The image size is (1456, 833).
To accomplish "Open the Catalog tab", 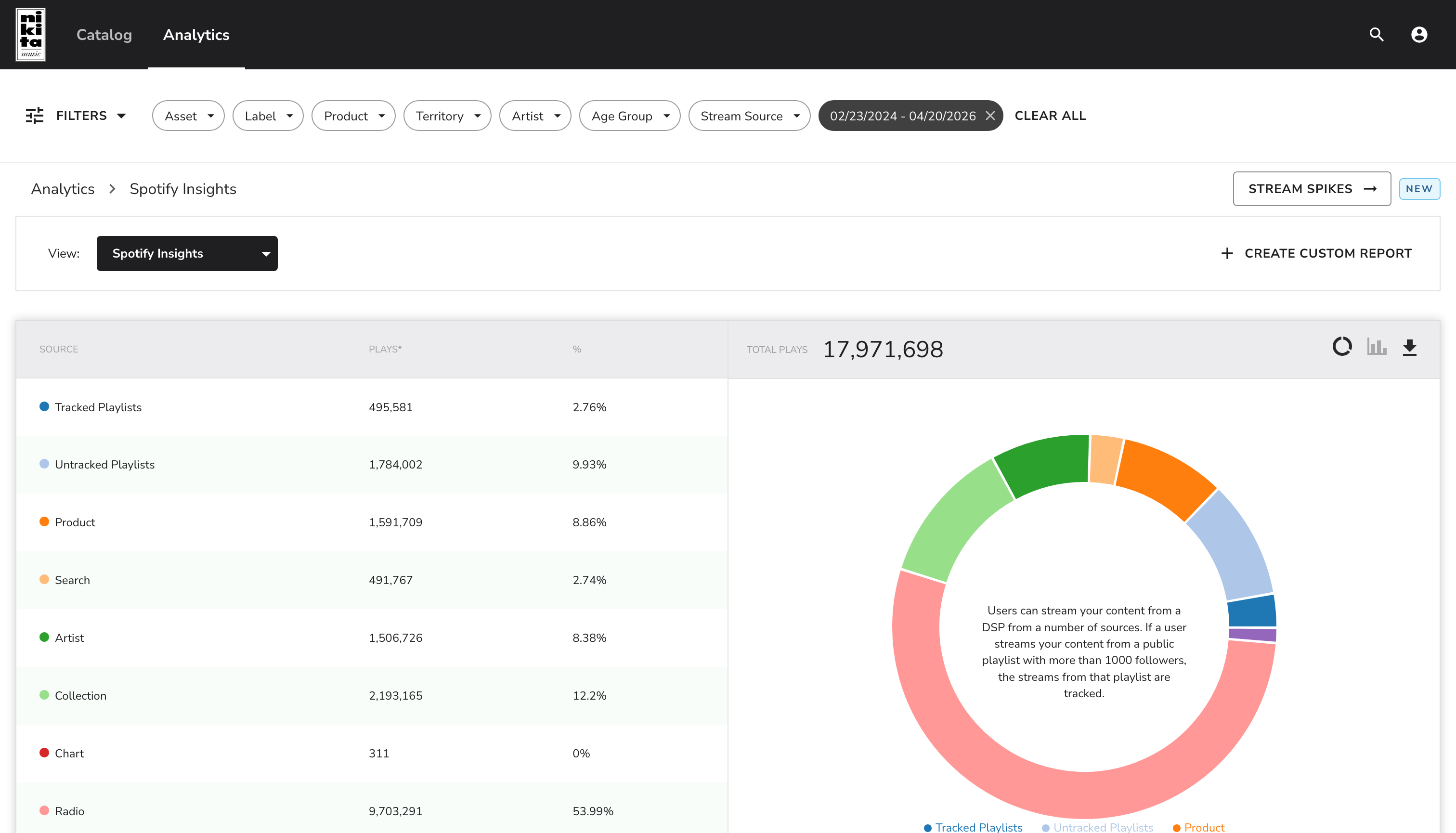I will point(104,35).
